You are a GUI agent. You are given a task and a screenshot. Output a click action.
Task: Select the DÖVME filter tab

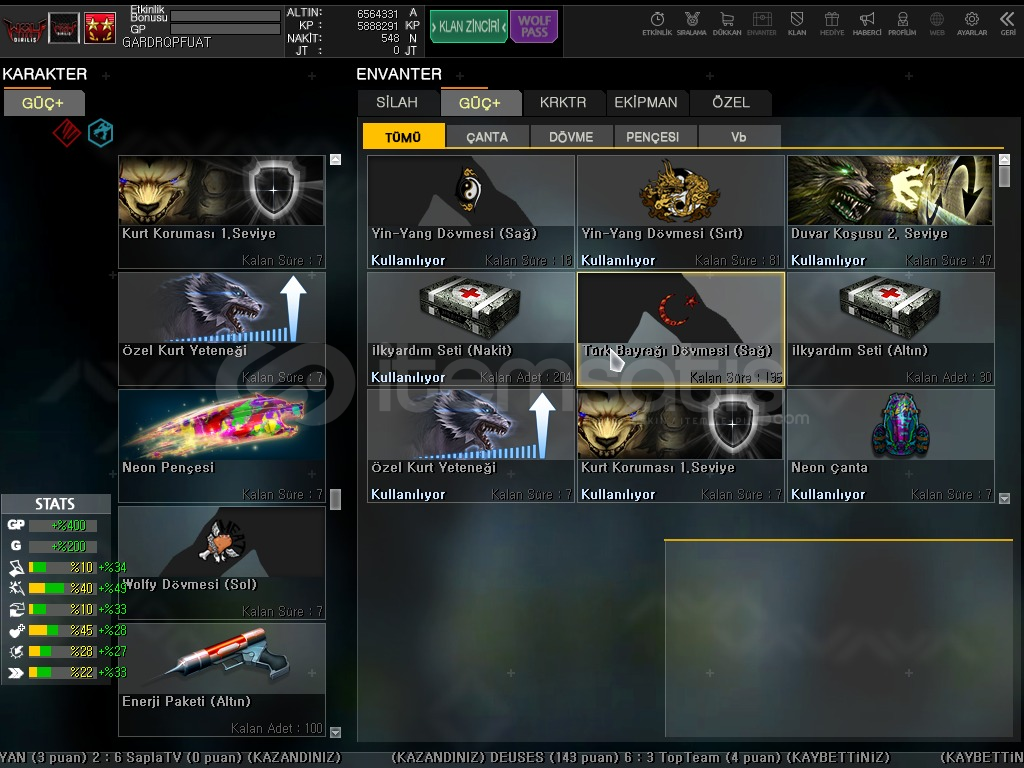click(x=571, y=136)
